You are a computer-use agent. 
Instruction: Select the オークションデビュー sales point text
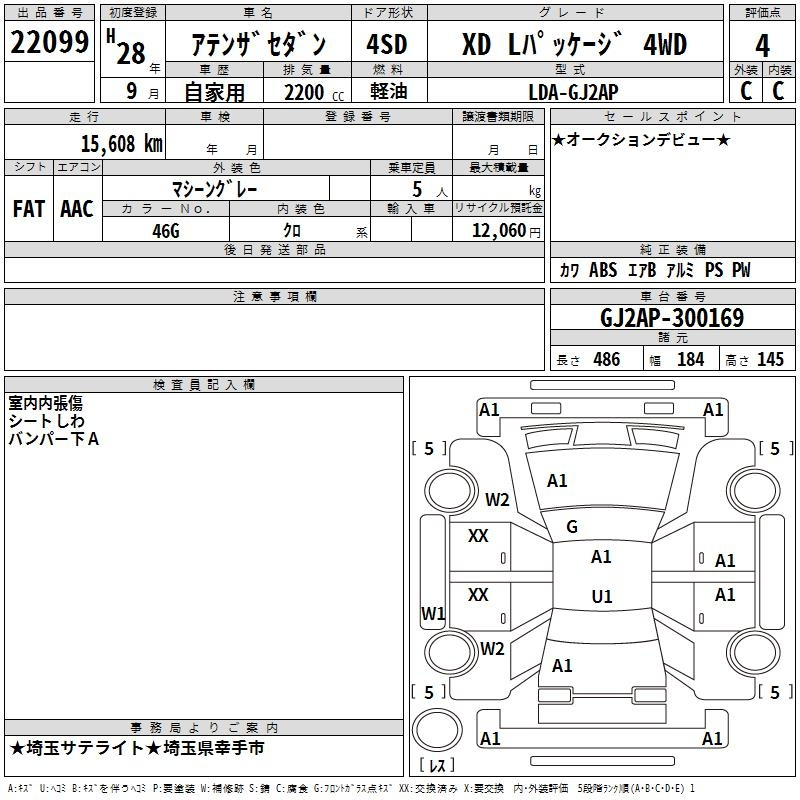[641, 139]
